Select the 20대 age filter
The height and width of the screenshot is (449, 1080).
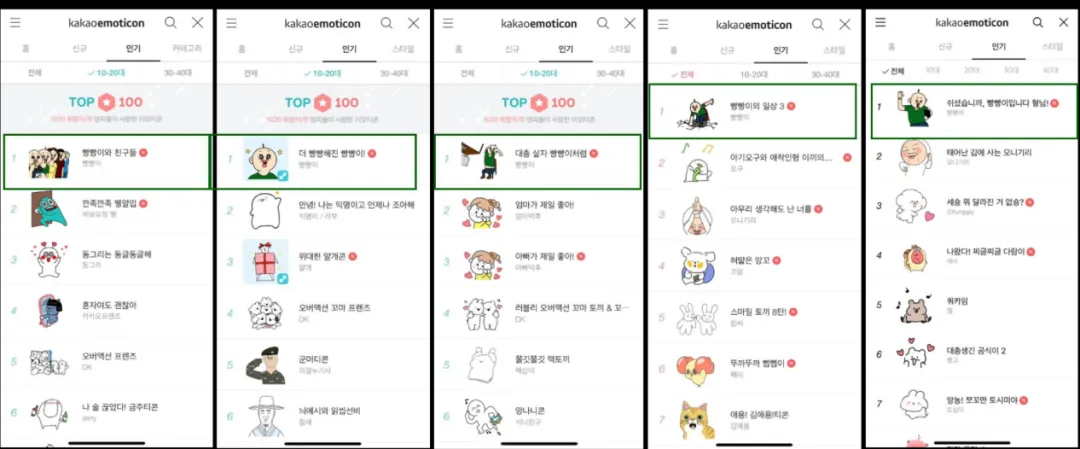pos(972,70)
